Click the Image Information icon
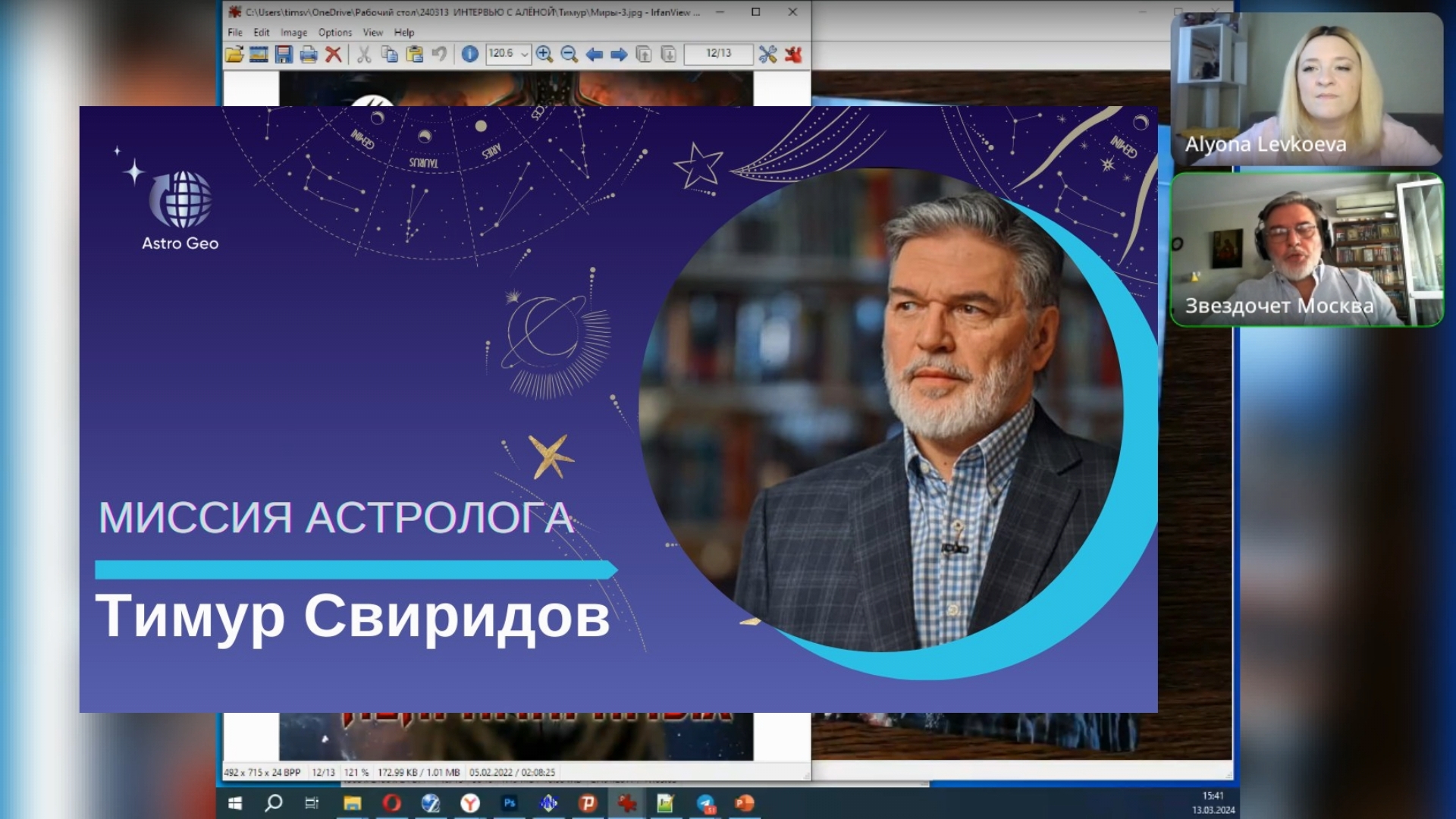This screenshot has height=819, width=1456. (x=469, y=54)
